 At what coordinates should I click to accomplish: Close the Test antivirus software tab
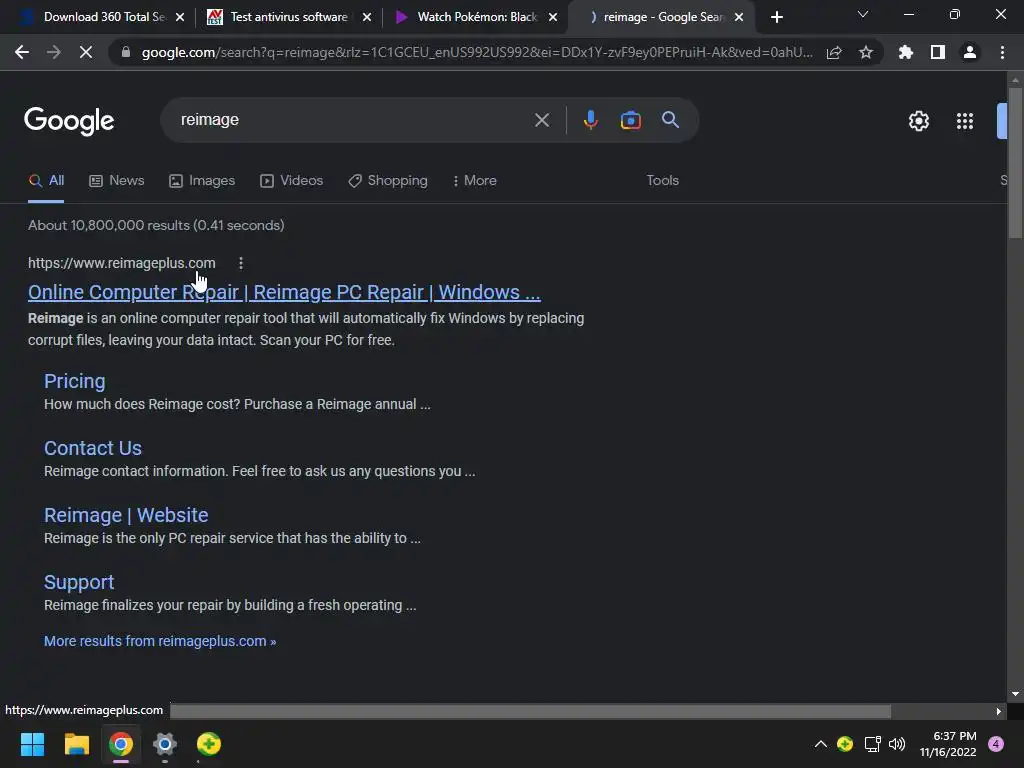367,17
